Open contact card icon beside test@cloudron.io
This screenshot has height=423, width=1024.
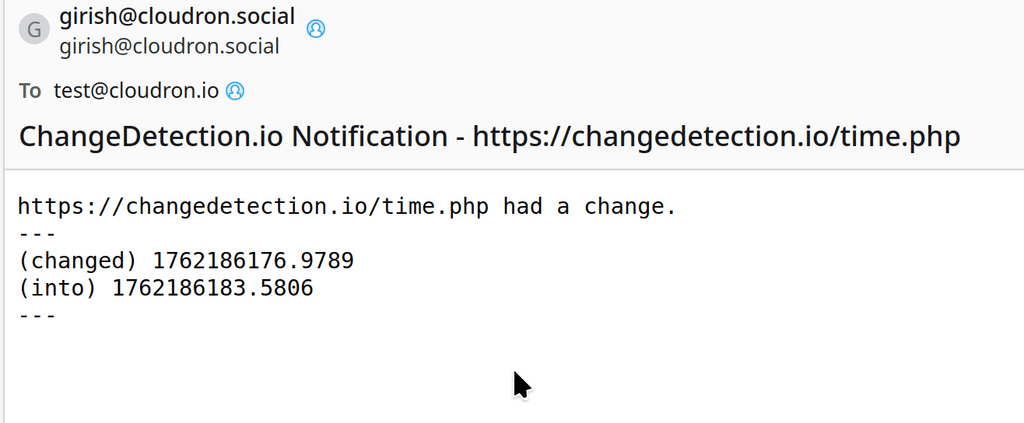coord(235,91)
